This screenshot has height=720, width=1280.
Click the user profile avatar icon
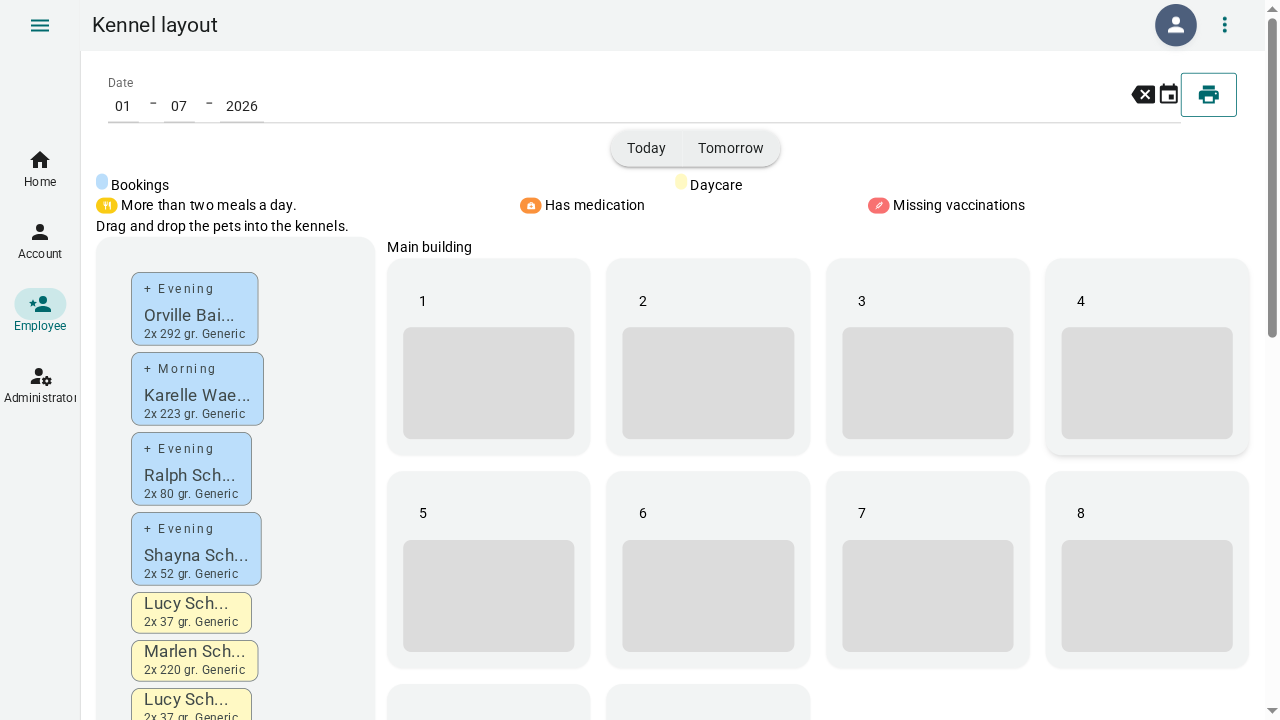point(1176,25)
